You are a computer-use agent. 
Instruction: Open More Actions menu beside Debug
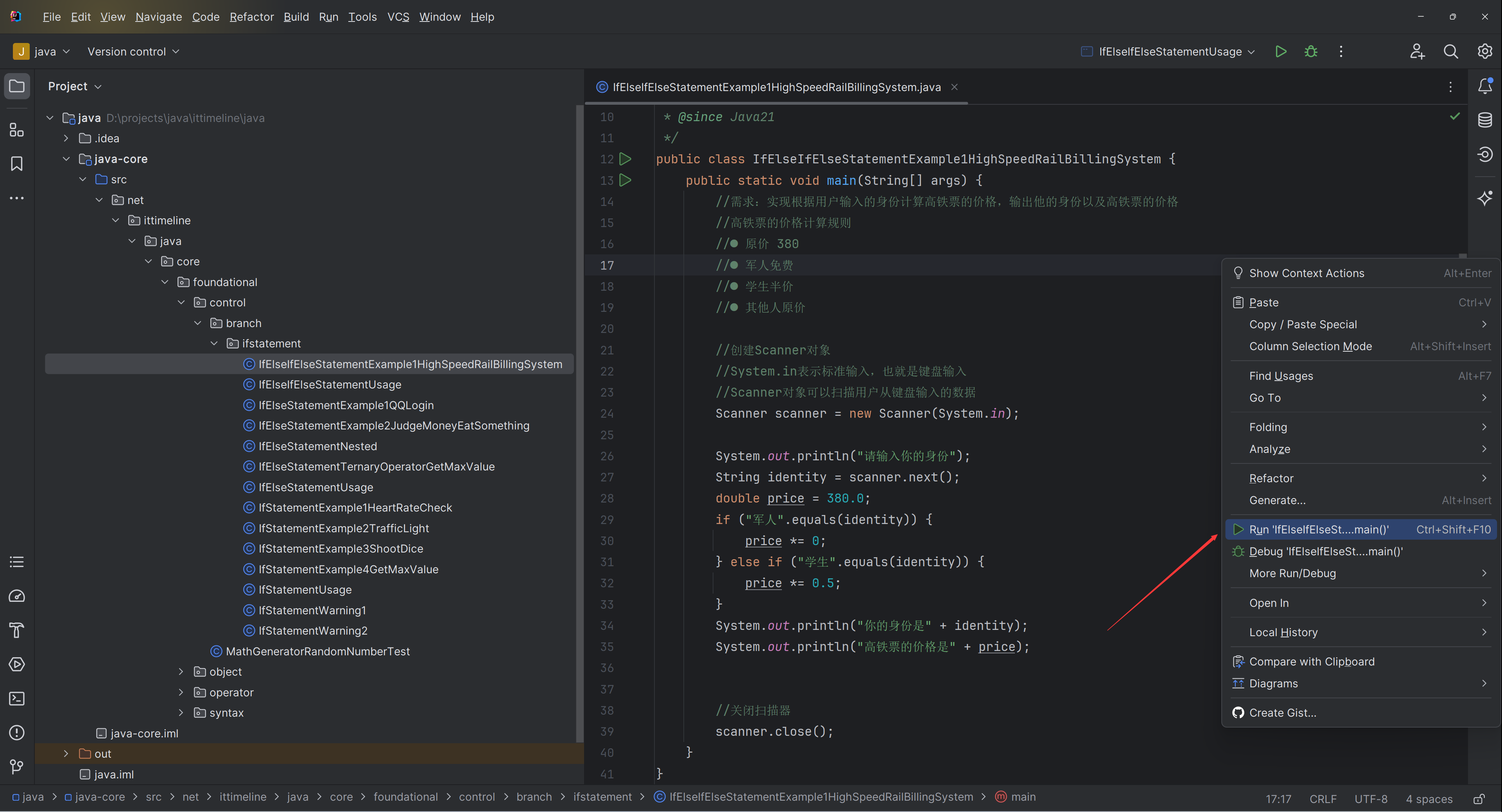1341,51
